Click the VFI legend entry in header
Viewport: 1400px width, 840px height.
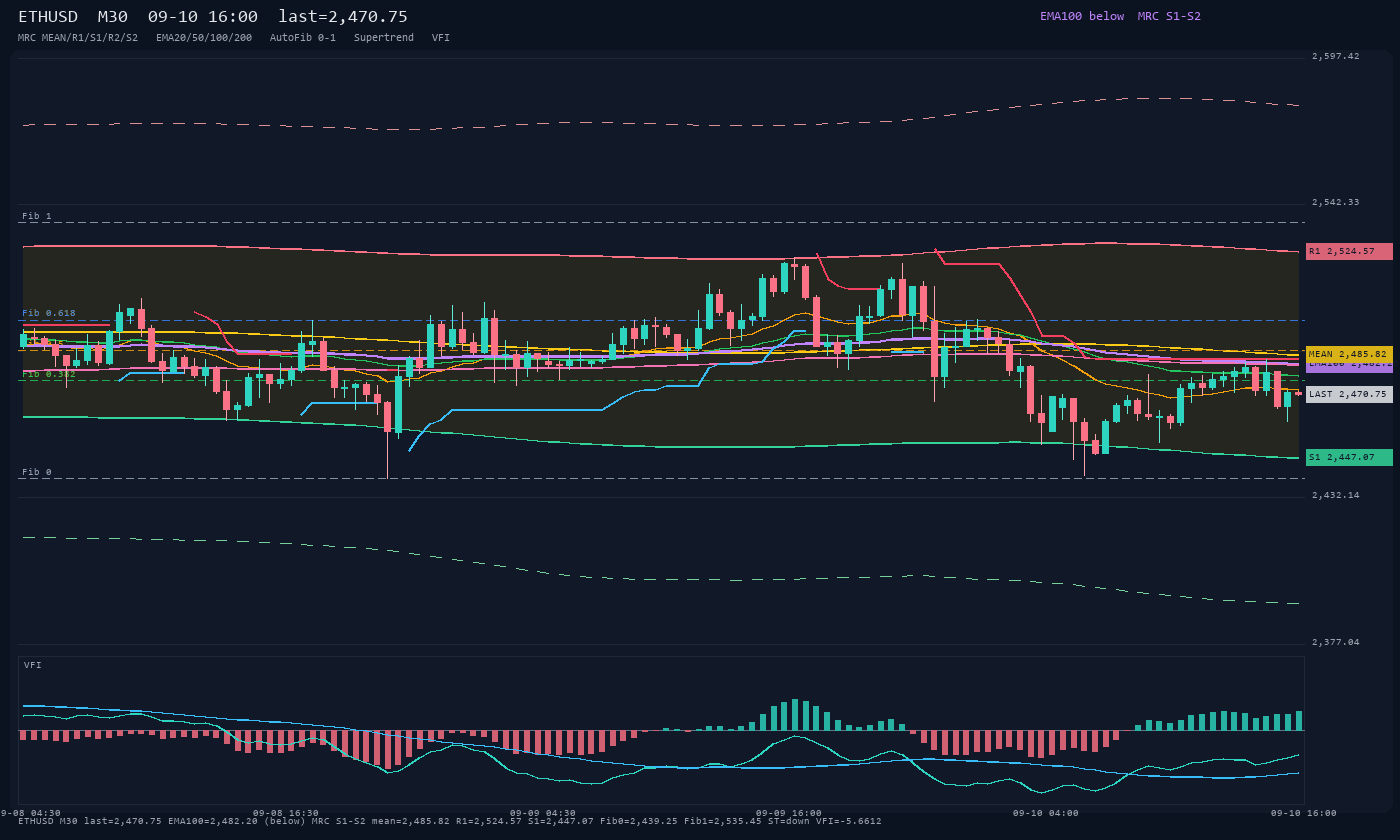click(441, 37)
